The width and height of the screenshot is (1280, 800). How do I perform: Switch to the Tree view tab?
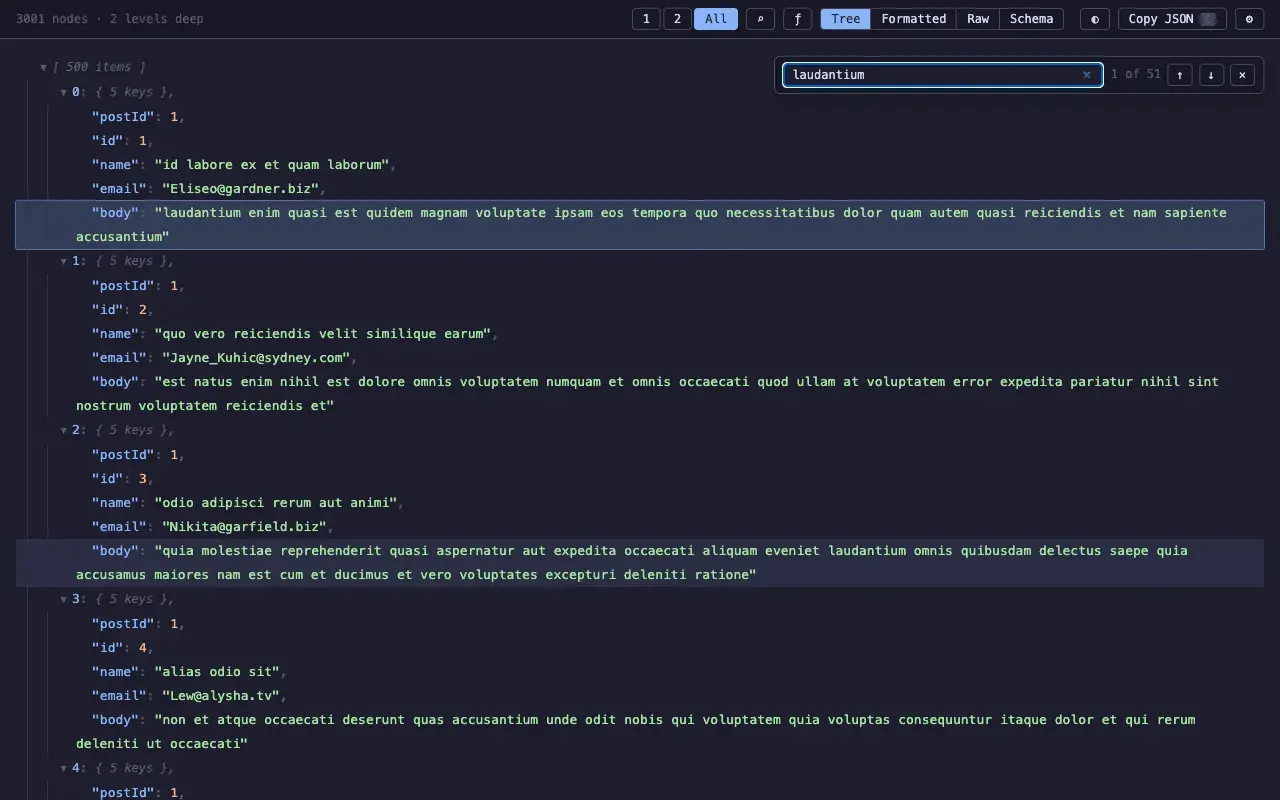tap(845, 19)
